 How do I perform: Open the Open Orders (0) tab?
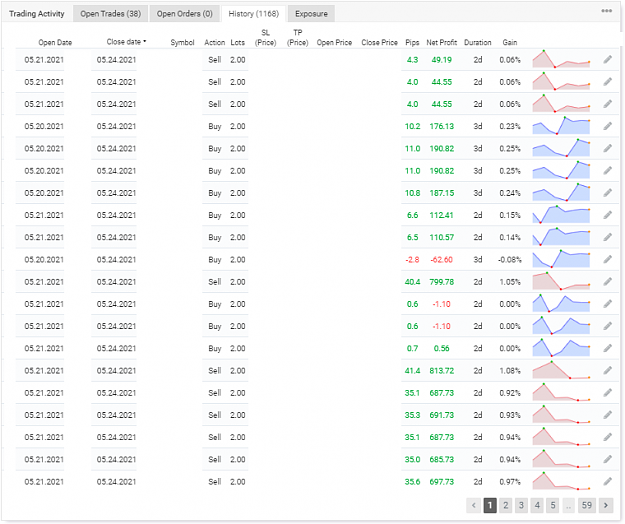(185, 14)
